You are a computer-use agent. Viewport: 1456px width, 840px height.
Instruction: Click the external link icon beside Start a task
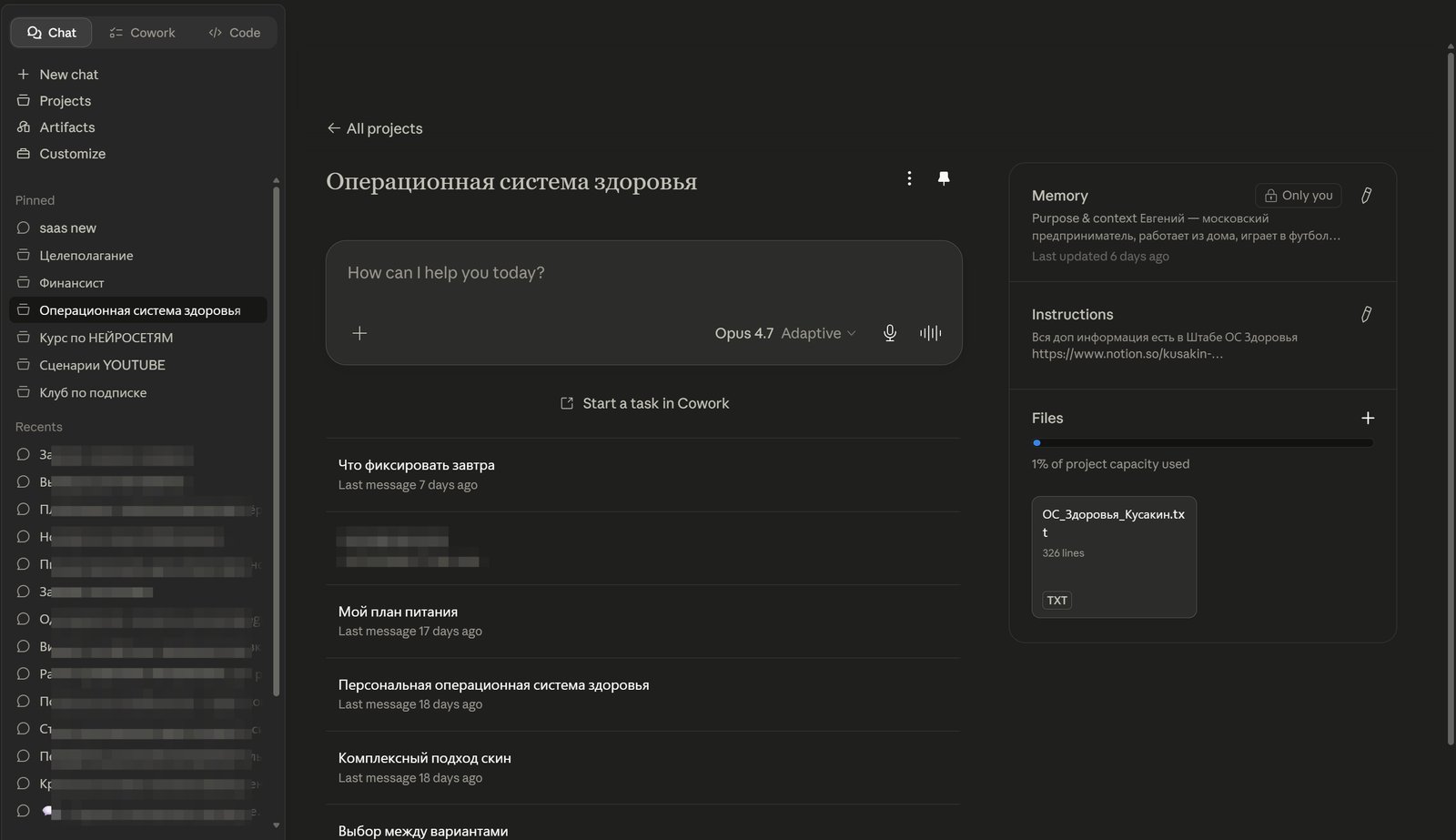567,403
